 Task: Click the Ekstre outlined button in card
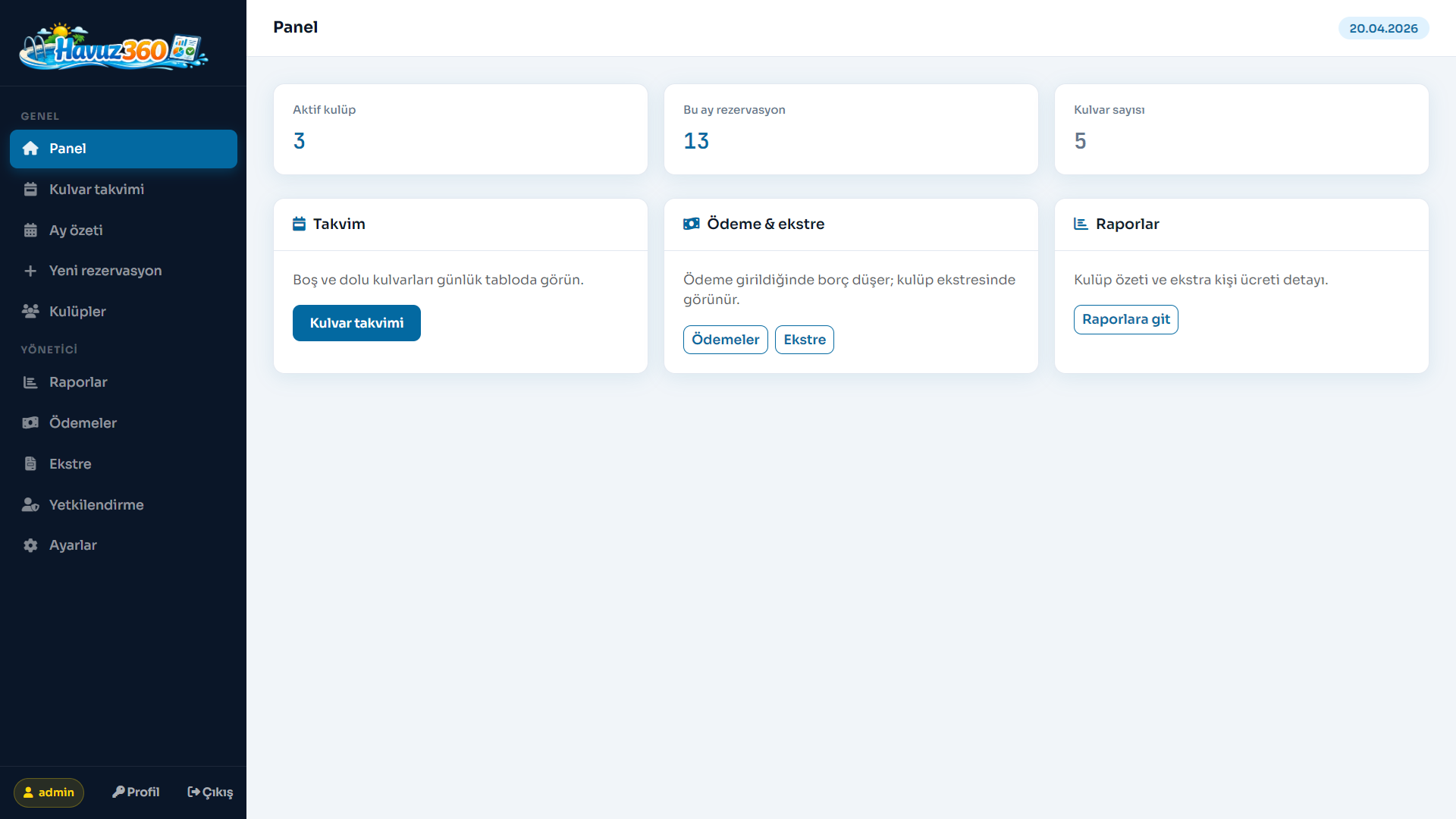pyautogui.click(x=804, y=340)
